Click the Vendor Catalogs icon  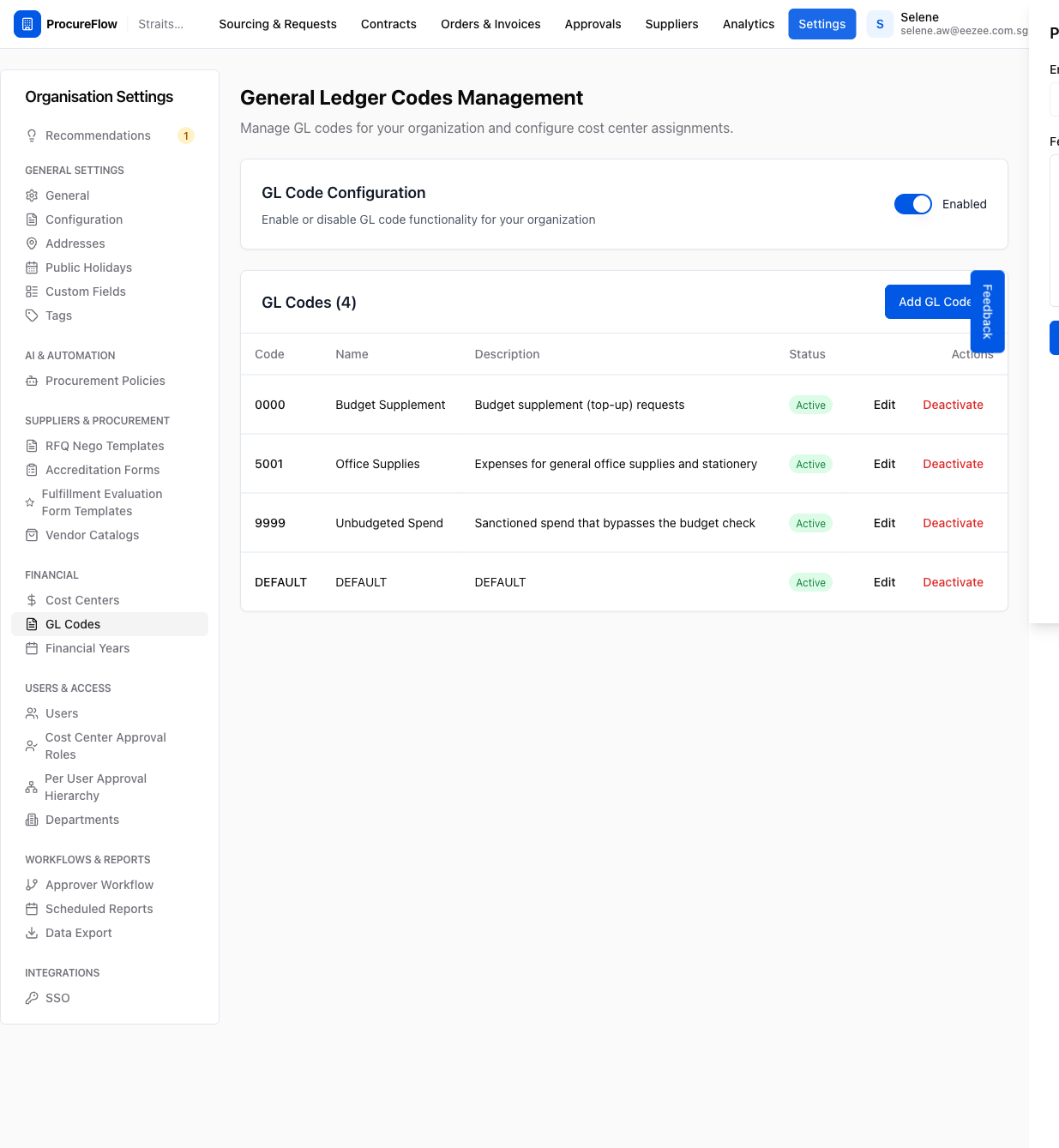tap(32, 535)
